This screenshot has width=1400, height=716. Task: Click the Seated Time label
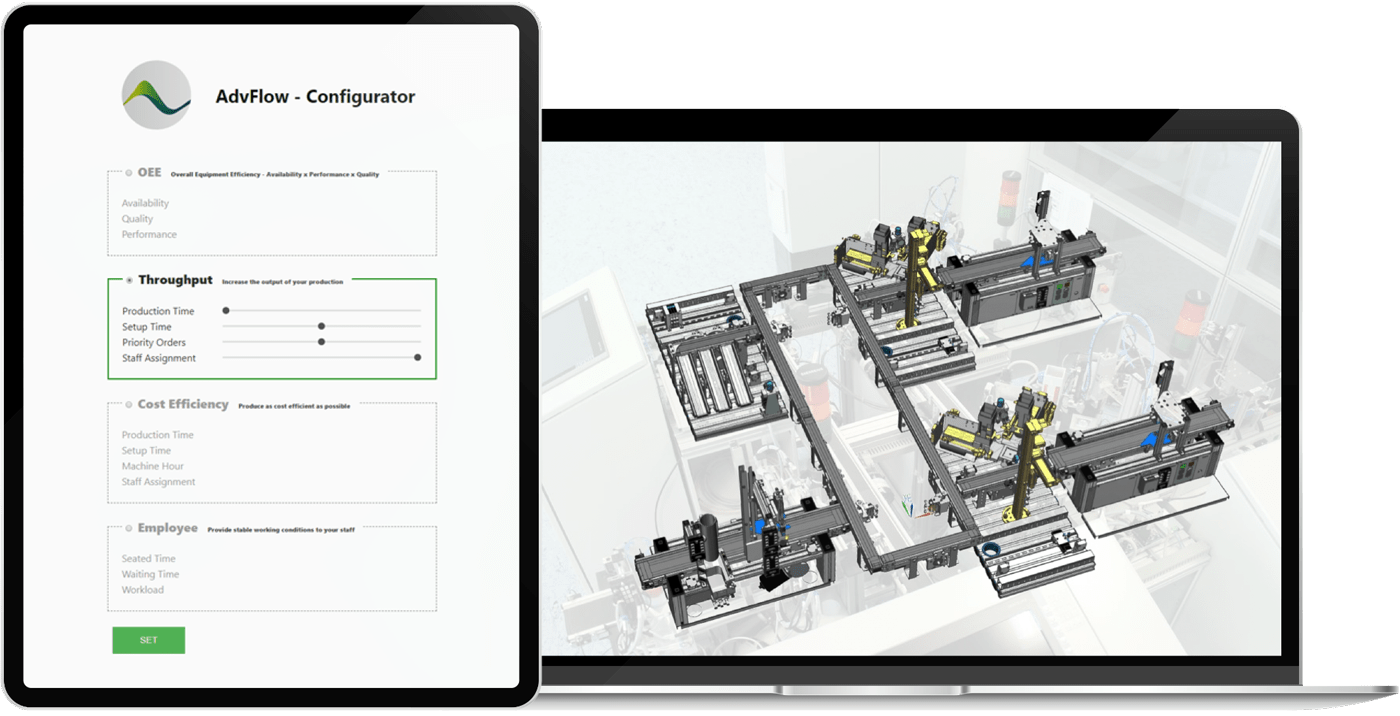[148, 559]
